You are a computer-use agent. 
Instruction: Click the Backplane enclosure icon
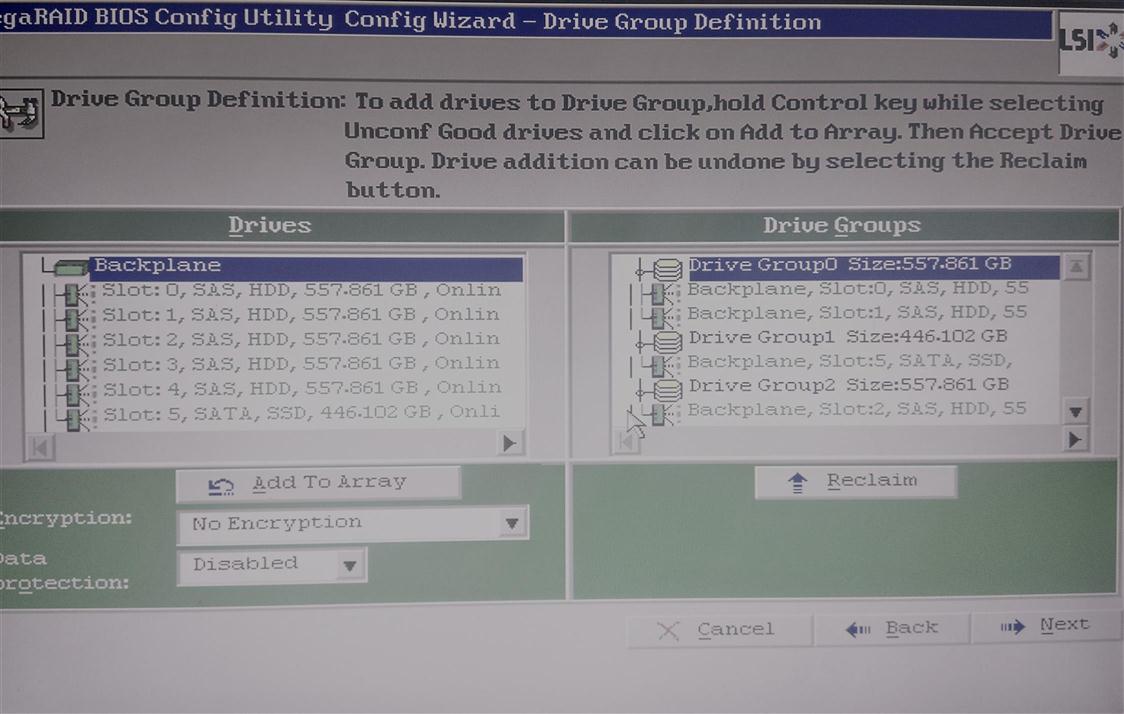coord(70,269)
